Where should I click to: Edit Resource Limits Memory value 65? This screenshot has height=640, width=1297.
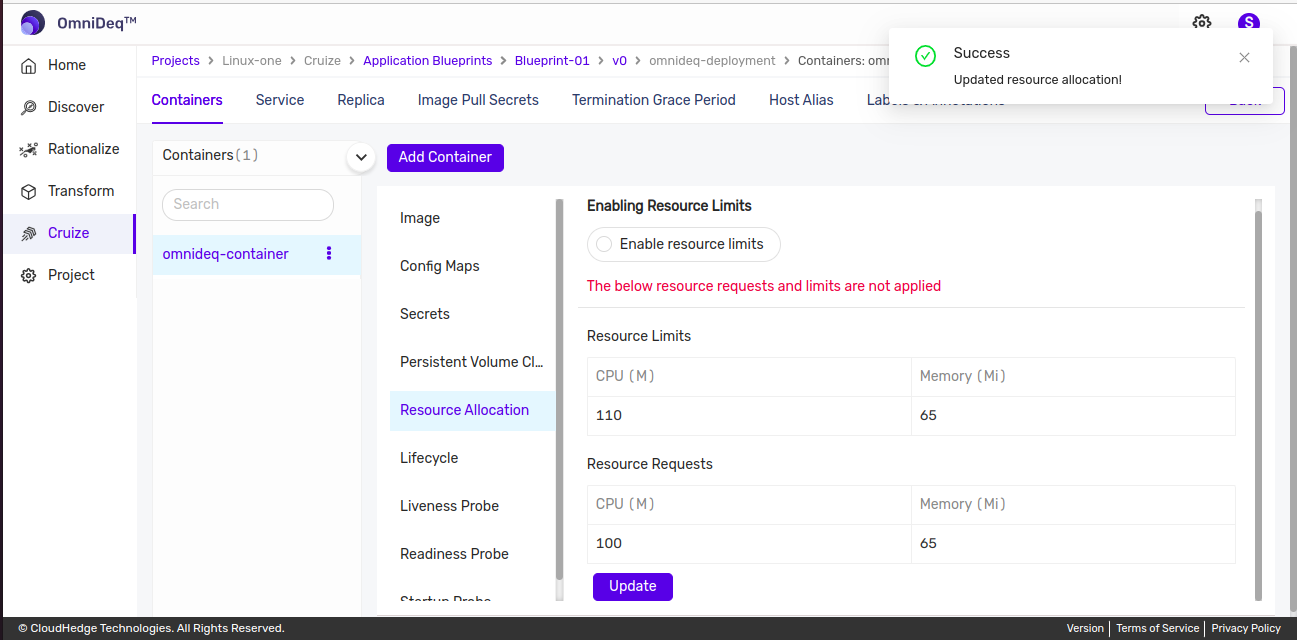(x=1073, y=416)
